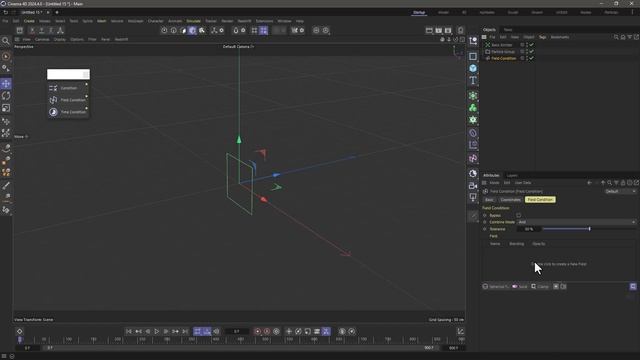Open the Solid layer dropdown button
This screenshot has width=640, height=360.
[x=520, y=287]
